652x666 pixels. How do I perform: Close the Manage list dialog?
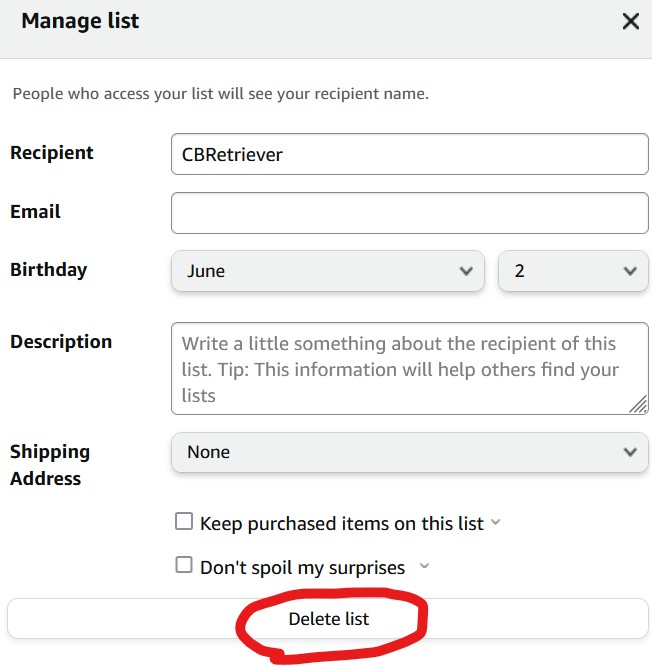click(x=630, y=21)
